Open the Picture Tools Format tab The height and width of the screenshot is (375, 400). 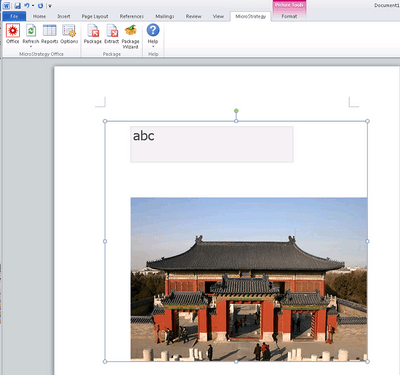289,16
